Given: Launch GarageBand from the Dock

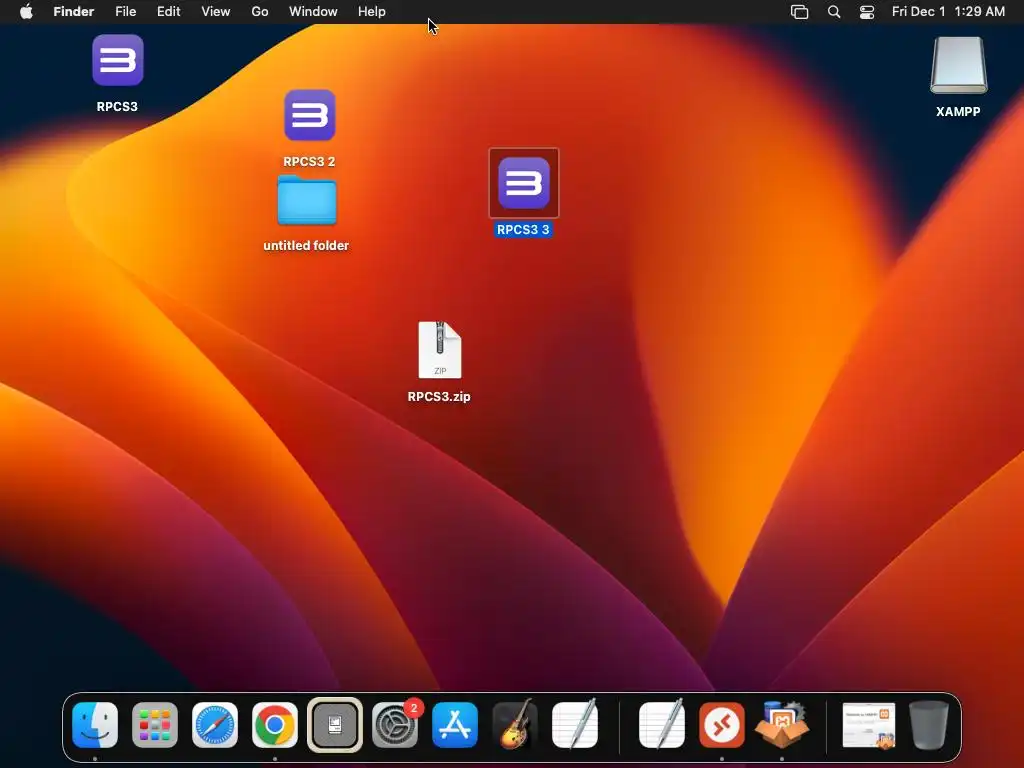Looking at the screenshot, I should click(515, 724).
